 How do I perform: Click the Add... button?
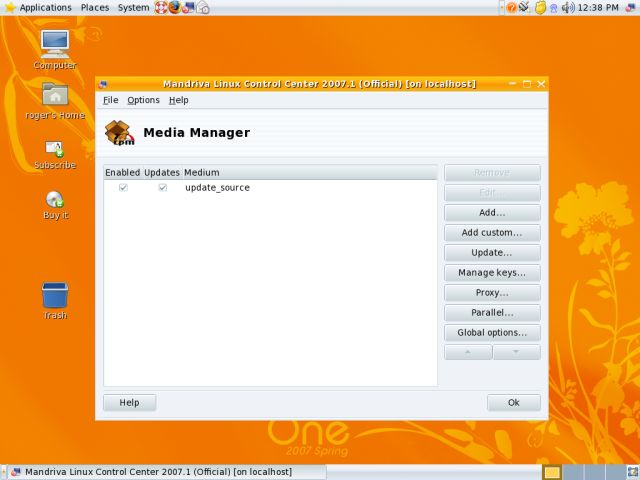(492, 213)
